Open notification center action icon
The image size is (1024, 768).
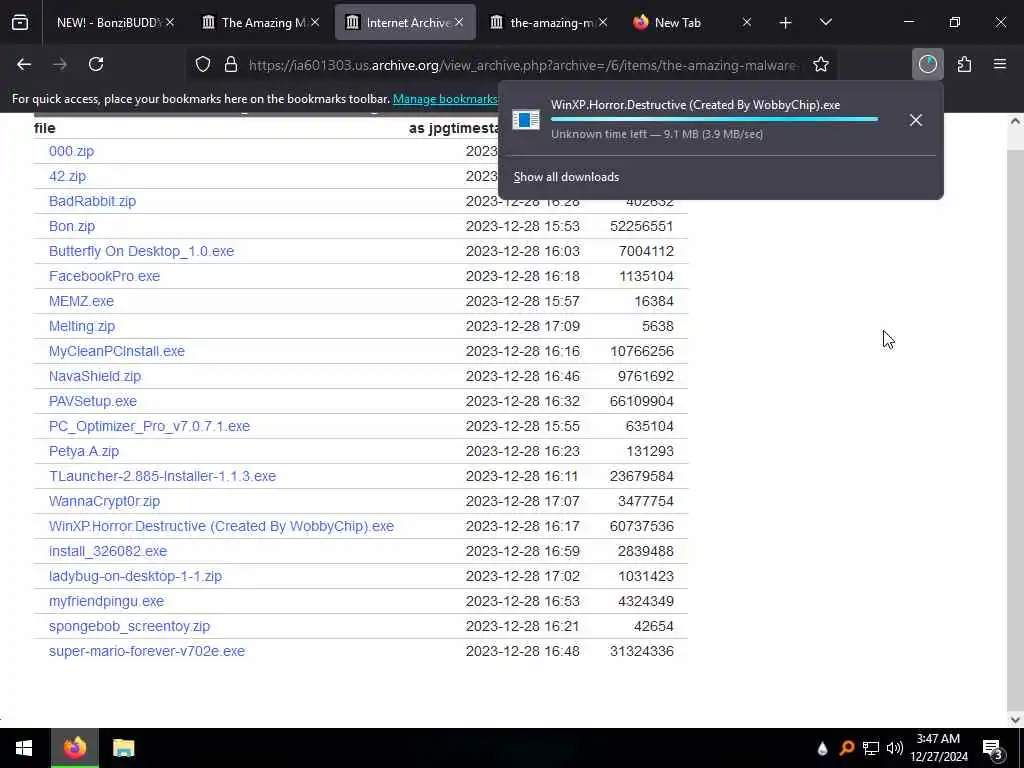coord(993,748)
